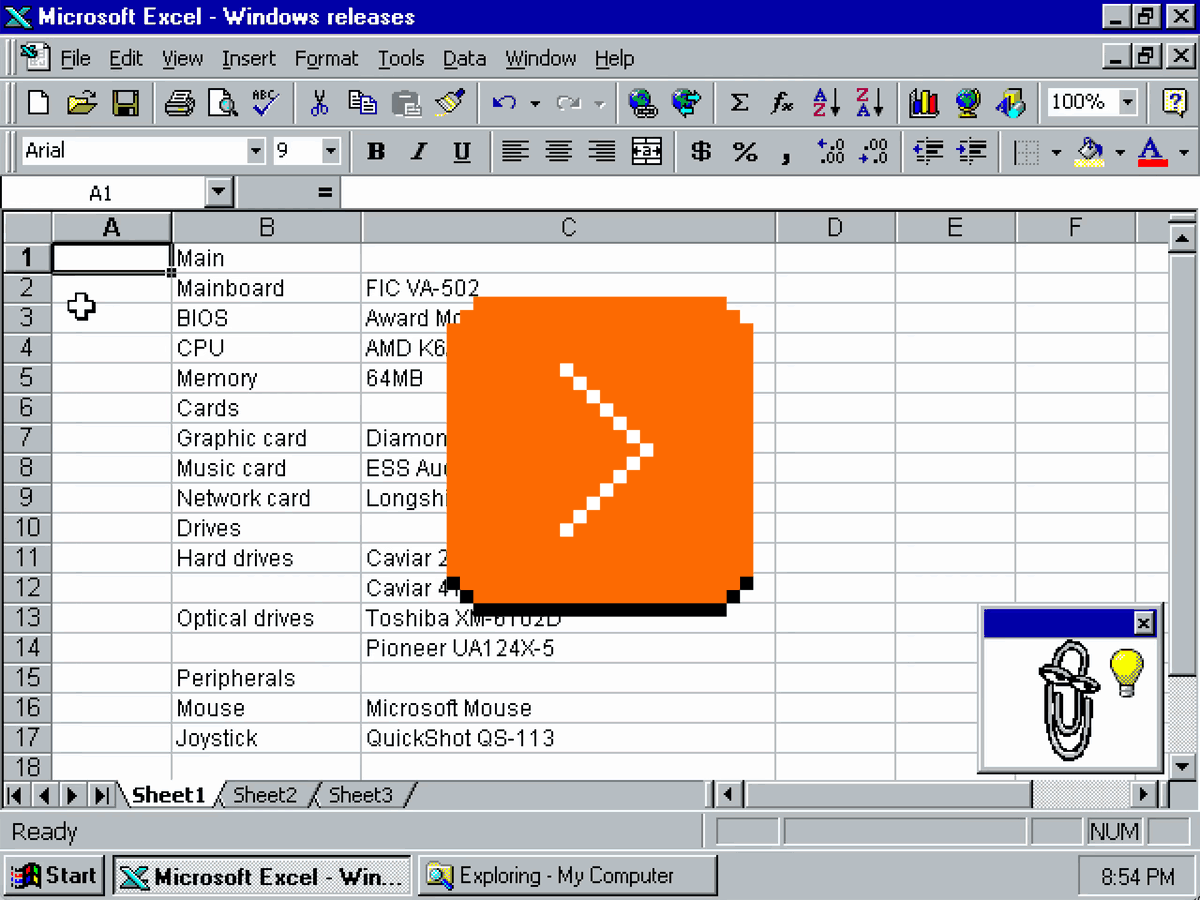Click the Start button
This screenshot has width=1200, height=900.
(55, 876)
